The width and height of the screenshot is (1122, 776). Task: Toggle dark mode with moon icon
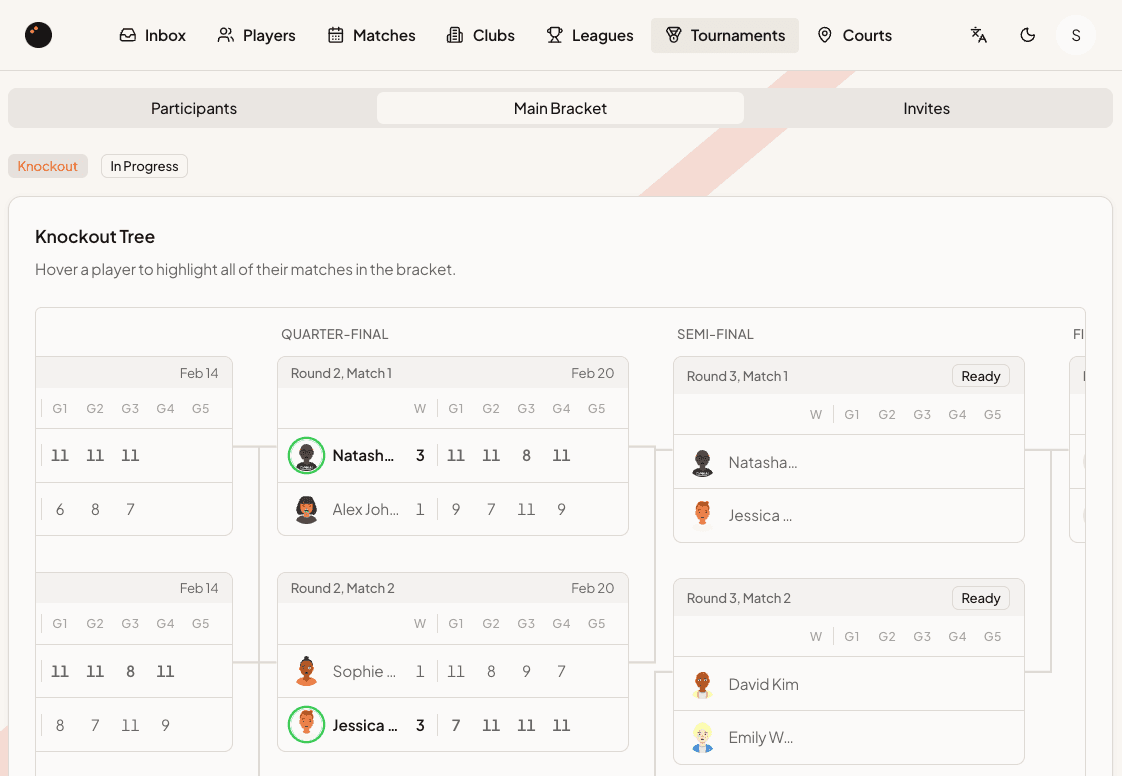click(1027, 35)
